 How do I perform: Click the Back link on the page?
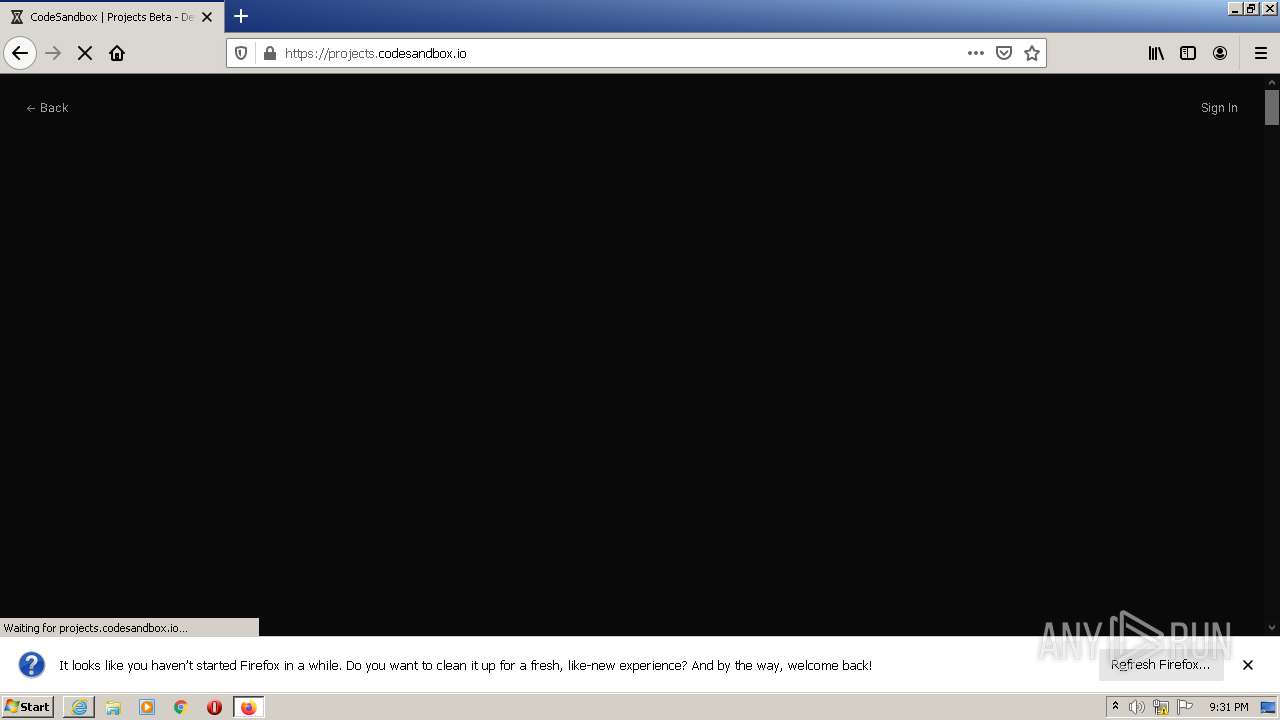click(47, 108)
